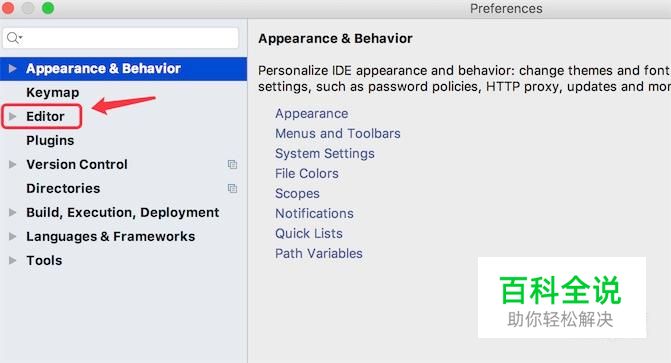Select Keymap in settings tree
671x363 pixels.
click(x=53, y=93)
